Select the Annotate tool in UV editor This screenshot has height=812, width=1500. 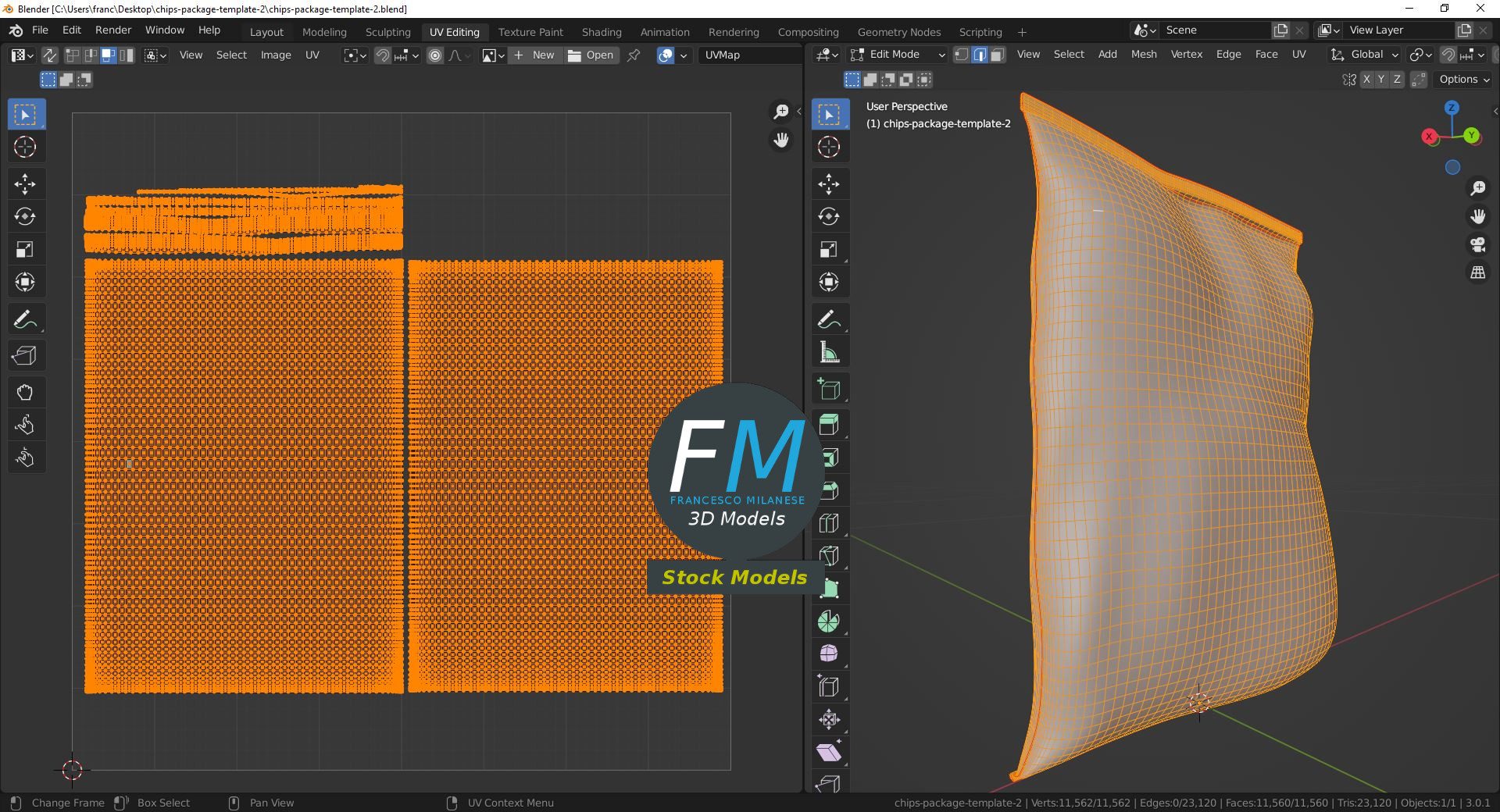point(25,319)
